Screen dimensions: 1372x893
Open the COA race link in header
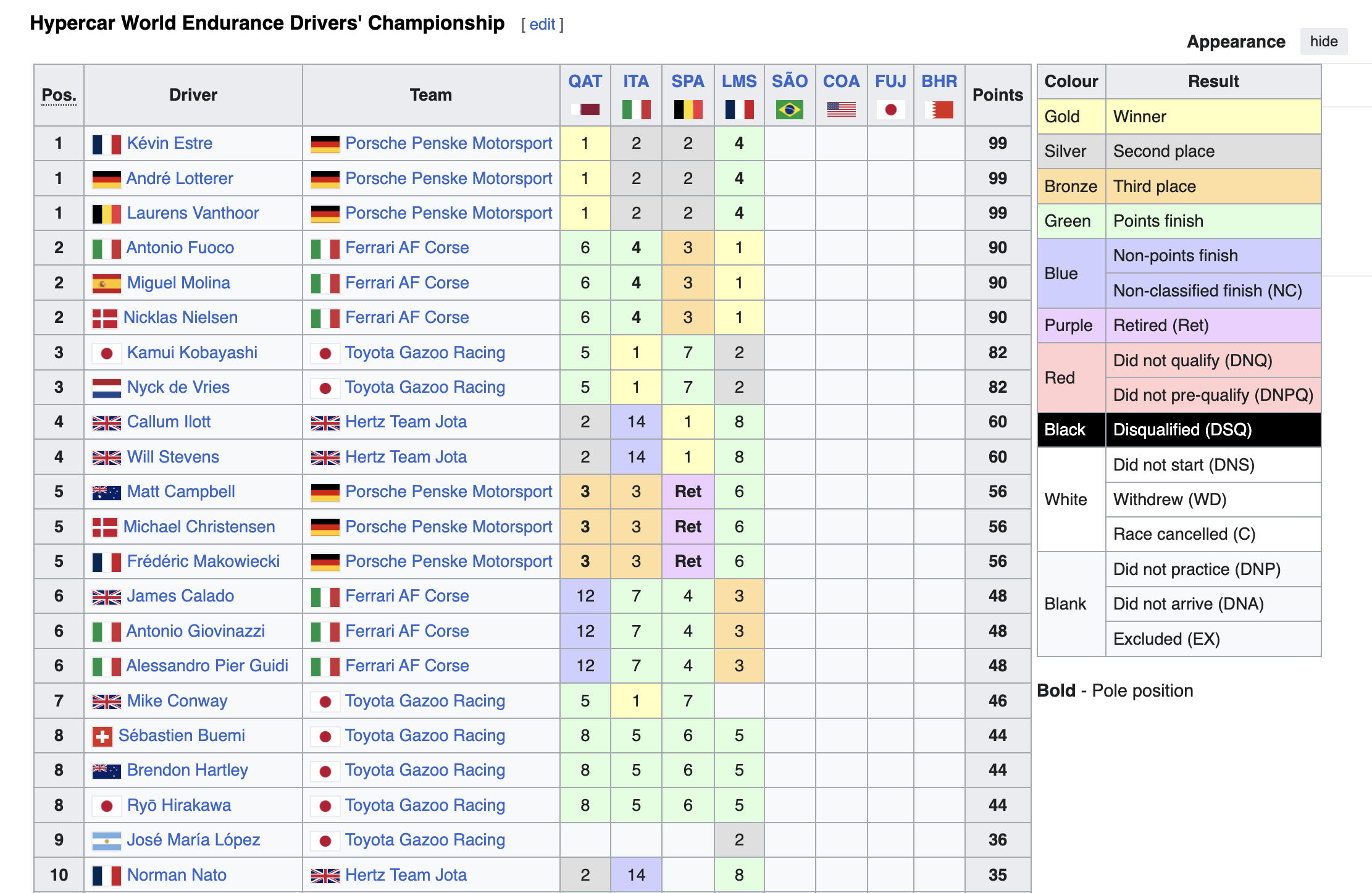tap(841, 82)
